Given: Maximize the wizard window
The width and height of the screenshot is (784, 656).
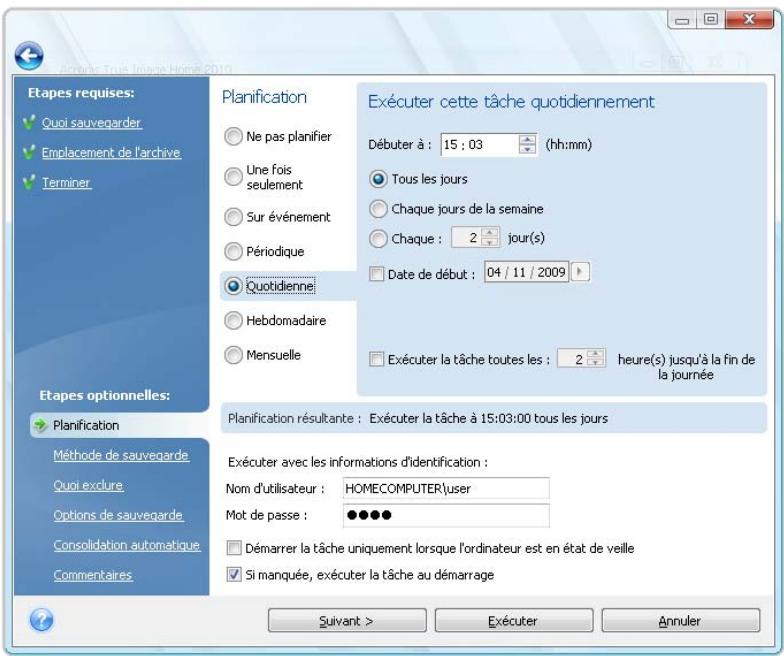Looking at the screenshot, I should click(x=710, y=20).
